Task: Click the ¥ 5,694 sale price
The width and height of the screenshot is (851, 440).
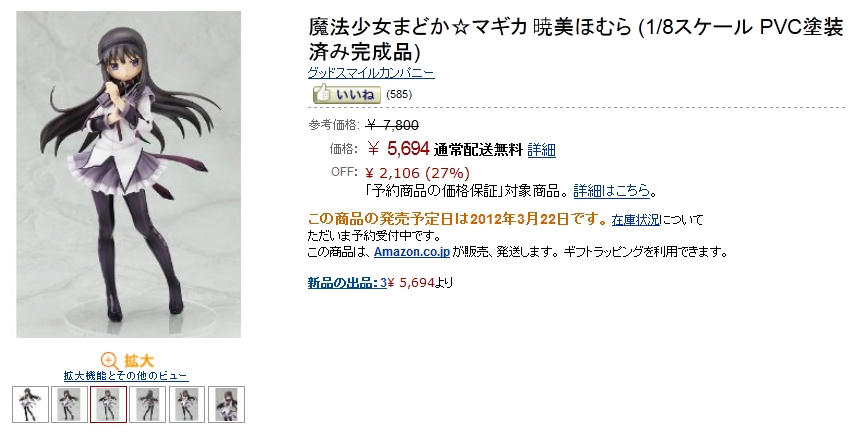Action: pos(398,148)
